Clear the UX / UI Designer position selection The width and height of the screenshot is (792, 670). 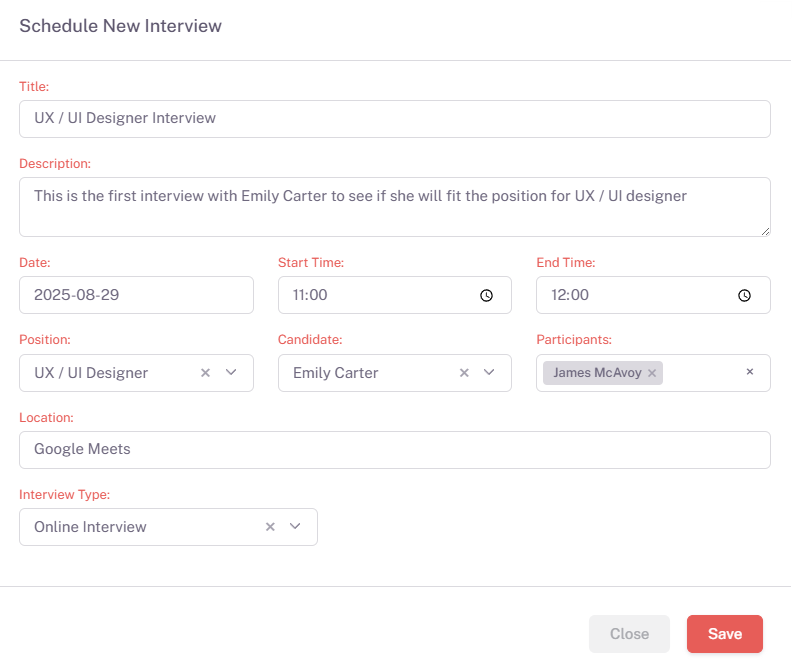pos(205,373)
